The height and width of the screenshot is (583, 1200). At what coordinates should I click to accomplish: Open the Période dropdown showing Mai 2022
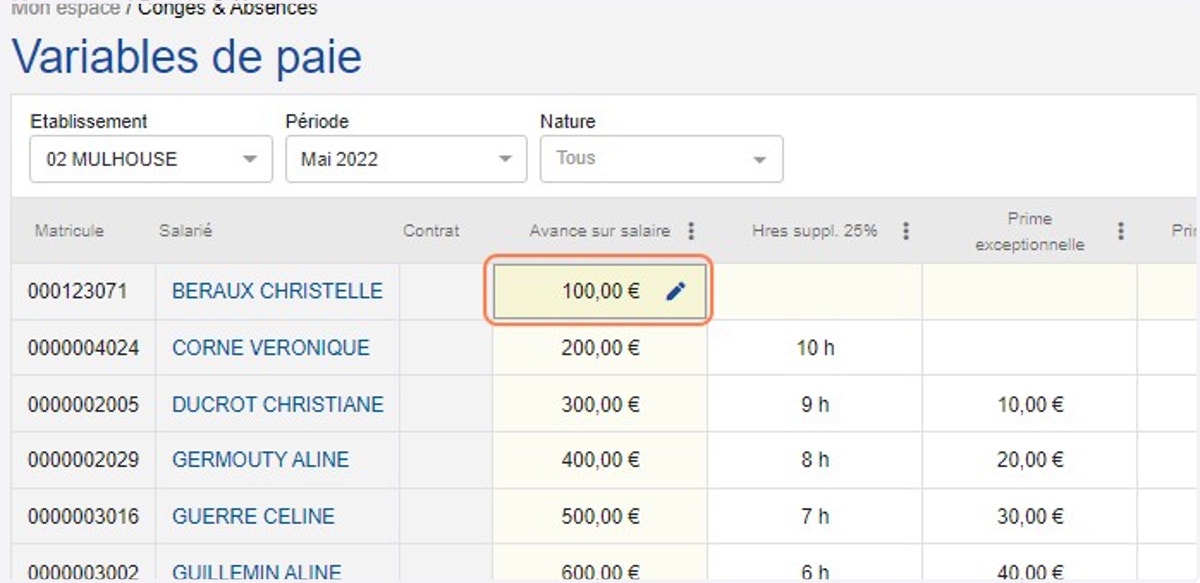406,159
